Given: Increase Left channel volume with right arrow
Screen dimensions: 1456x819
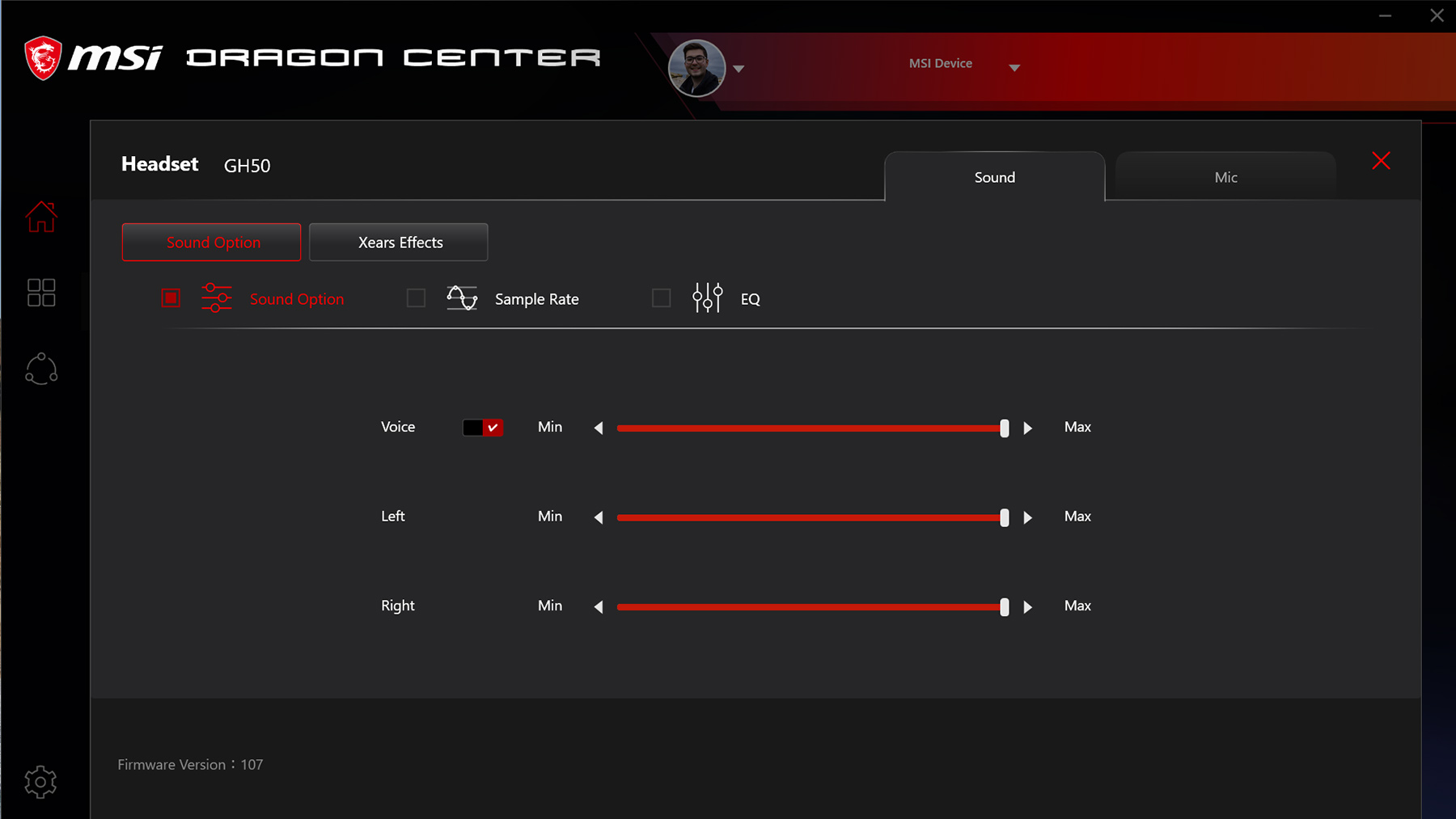Looking at the screenshot, I should point(1028,517).
